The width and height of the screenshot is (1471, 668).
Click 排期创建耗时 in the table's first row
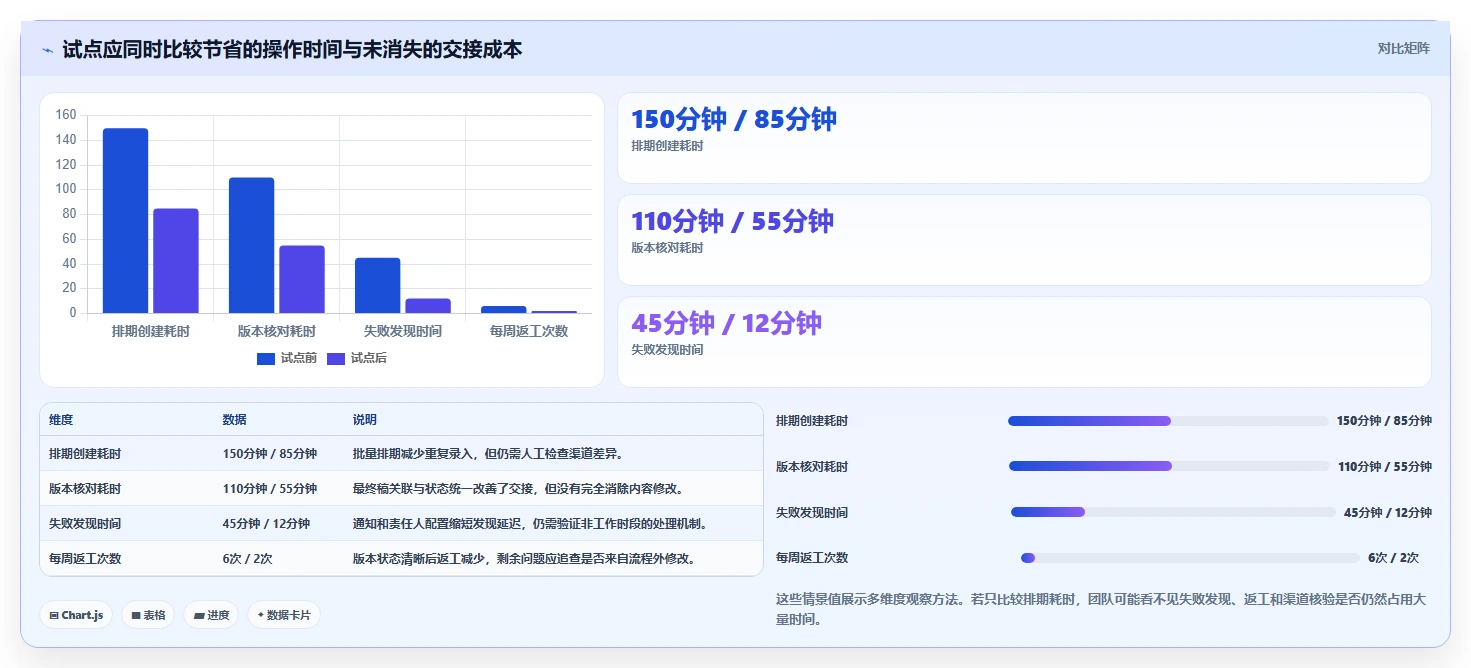(x=85, y=454)
